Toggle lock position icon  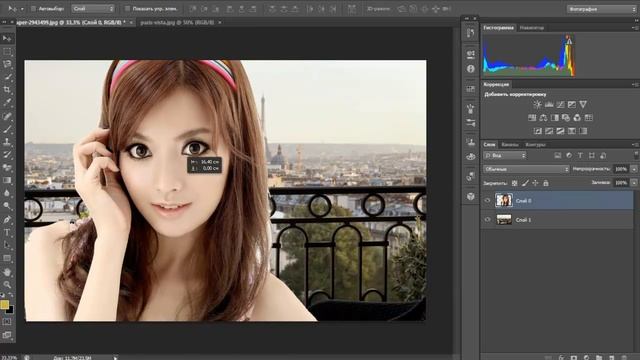coord(535,183)
